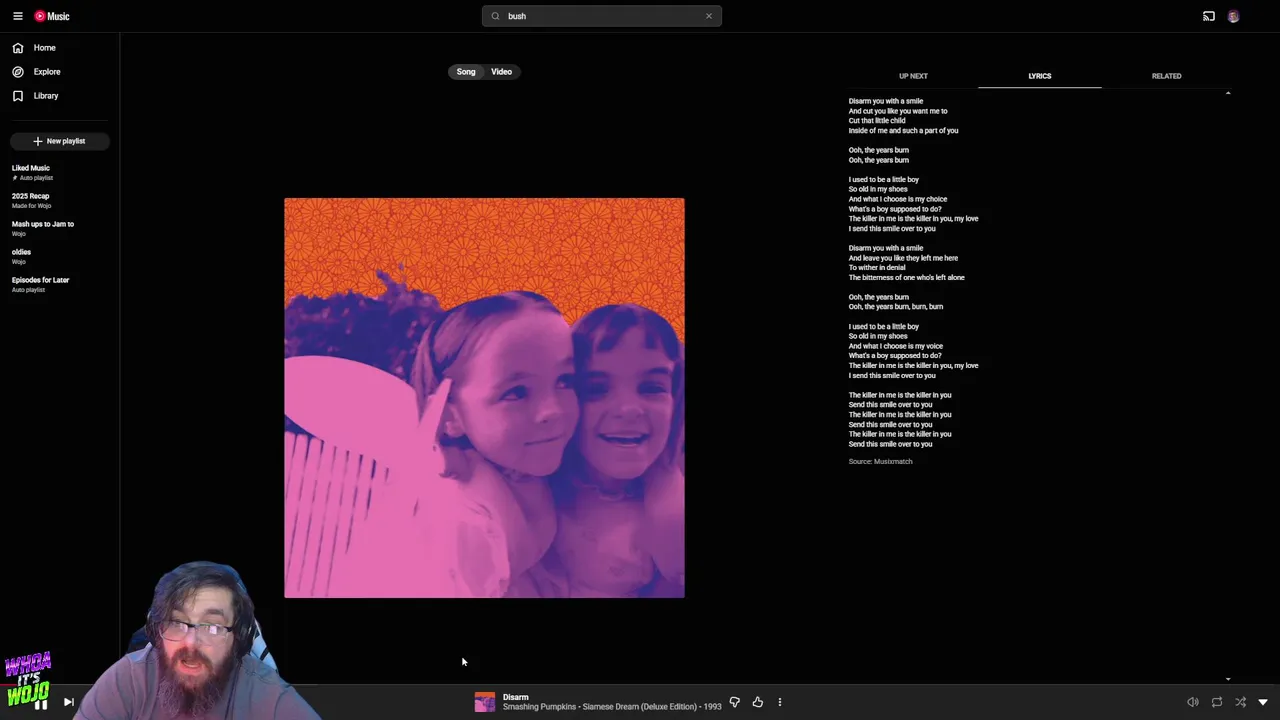Click the small album thumbnail in player bar
1280x720 pixels.
click(484, 702)
